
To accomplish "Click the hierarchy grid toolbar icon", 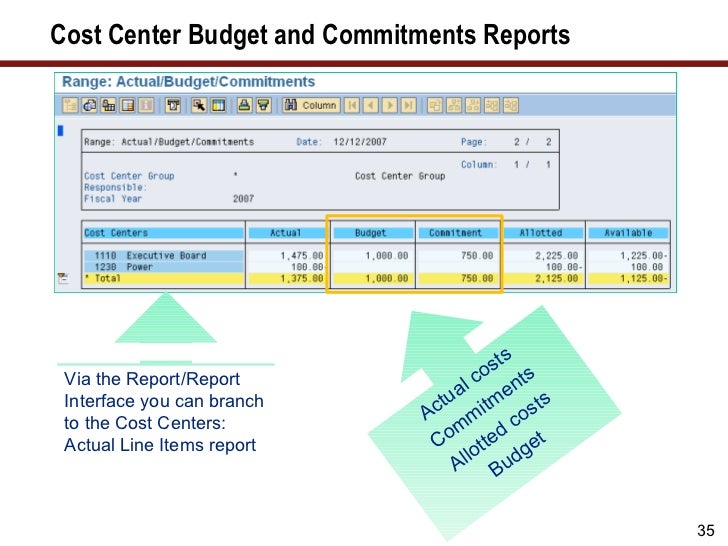I will coord(109,105).
